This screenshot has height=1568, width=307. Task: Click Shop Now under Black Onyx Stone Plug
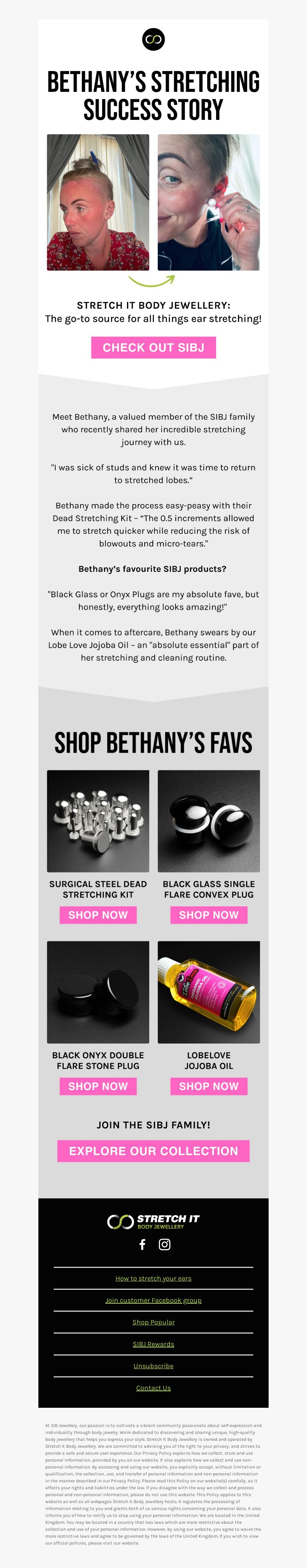coord(98,1086)
